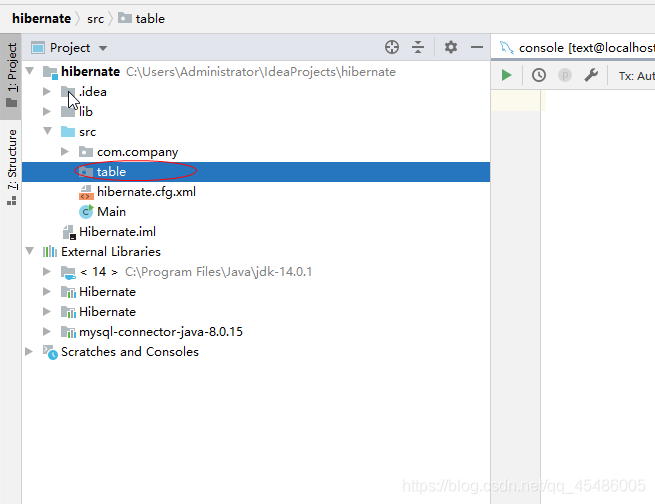Screen dimensions: 655x504
Task: Select the com.company package label
Action: pos(137,152)
